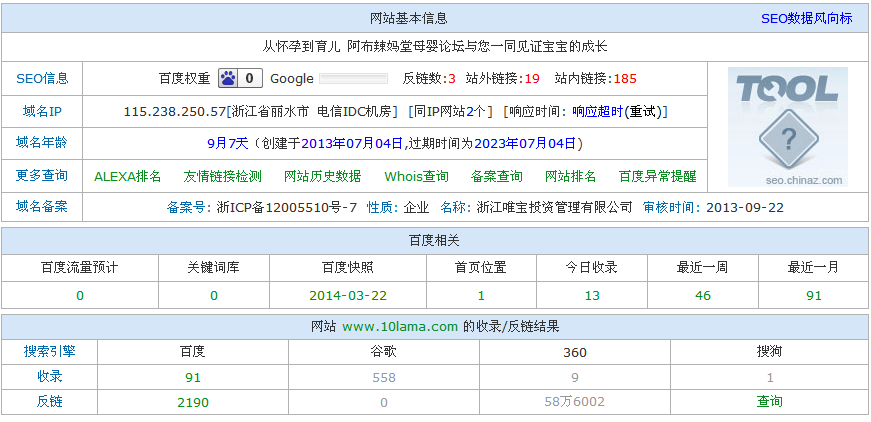Open 百度异常提醒 link
The height and width of the screenshot is (422, 871).
coord(657,176)
